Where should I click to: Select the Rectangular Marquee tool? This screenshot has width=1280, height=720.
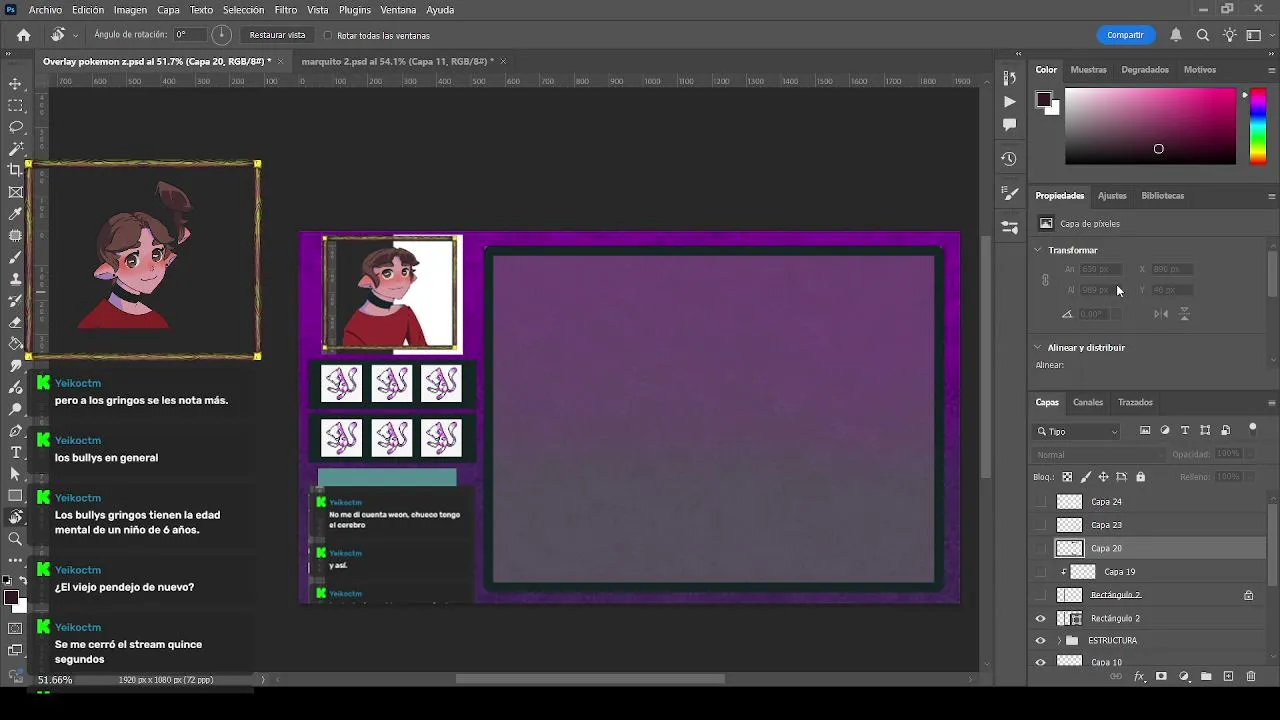pos(15,106)
